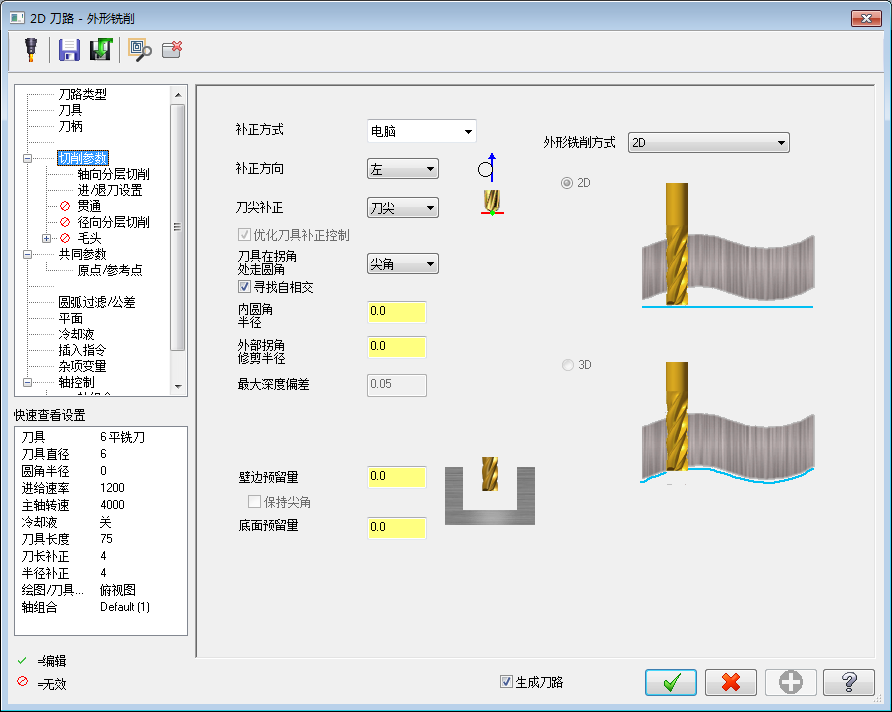Click tree scrollbar up arrow
This screenshot has width=892, height=712.
click(178, 94)
